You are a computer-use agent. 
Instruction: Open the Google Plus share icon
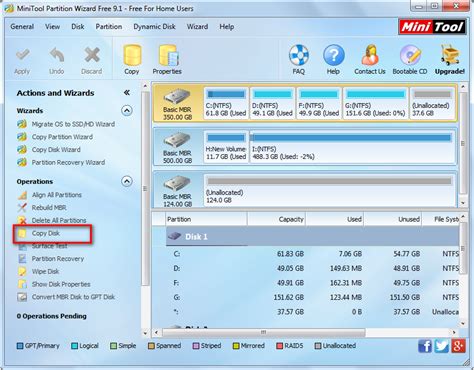[x=458, y=346]
